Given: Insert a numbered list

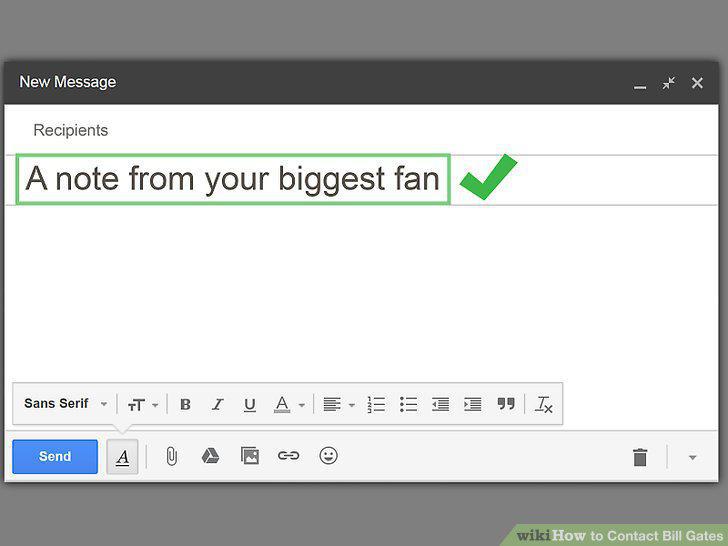Looking at the screenshot, I should (376, 404).
